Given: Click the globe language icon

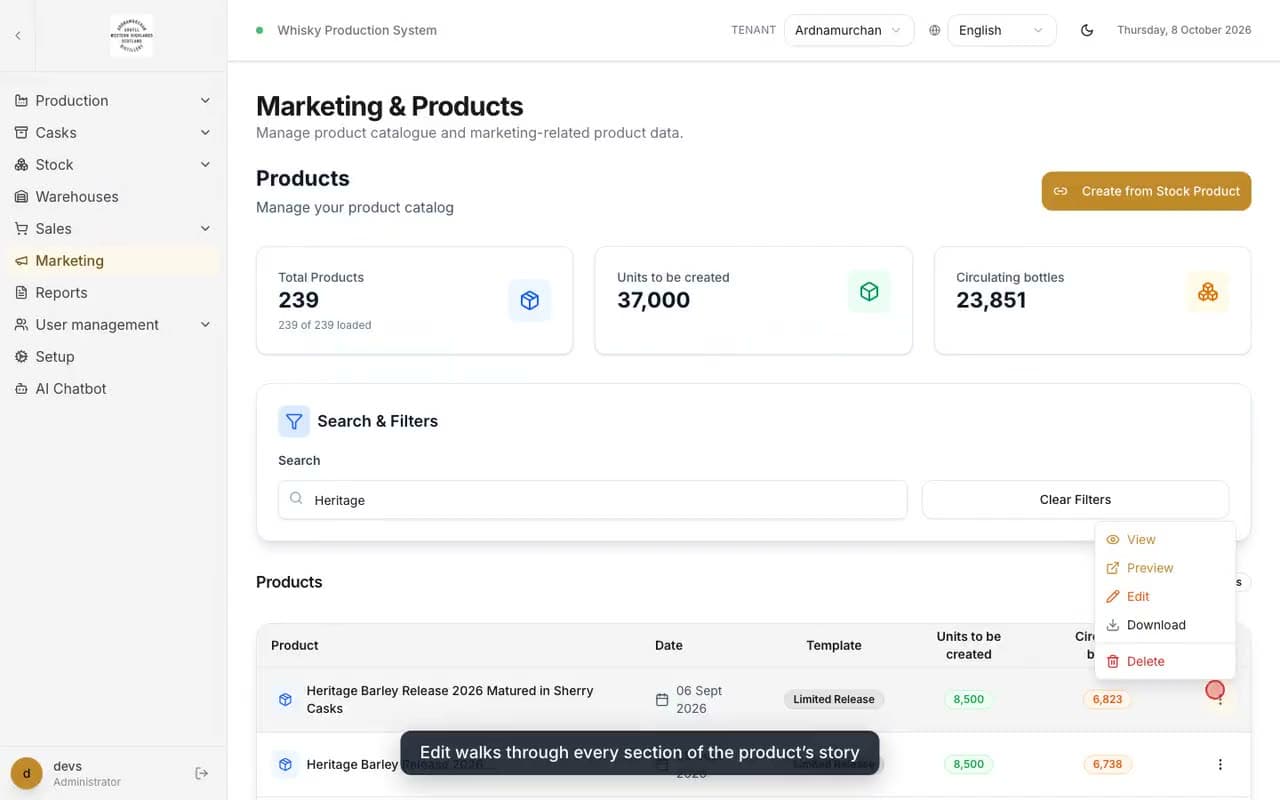Looking at the screenshot, I should [x=934, y=30].
